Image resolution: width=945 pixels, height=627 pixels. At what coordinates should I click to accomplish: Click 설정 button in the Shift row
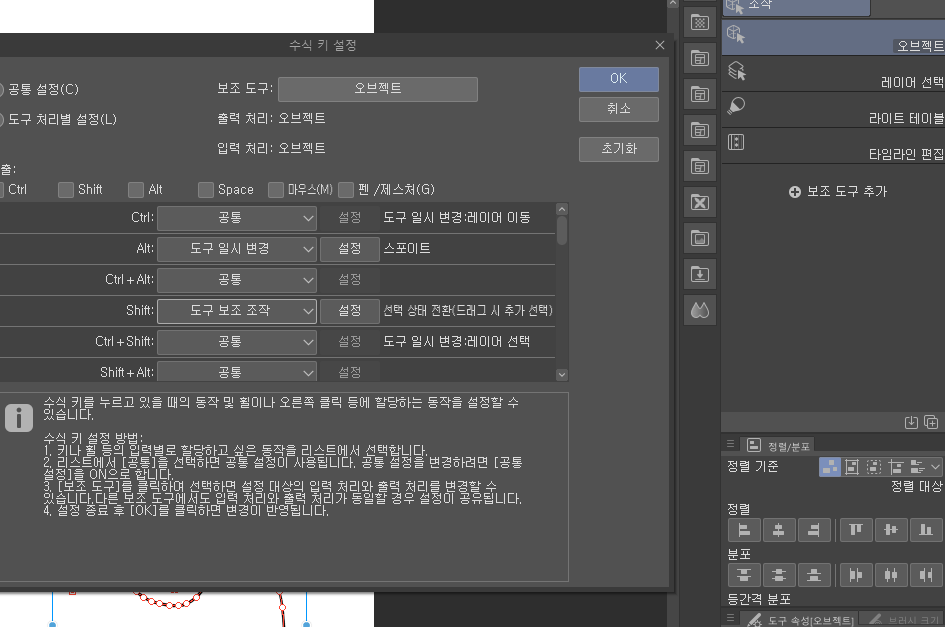coord(350,311)
